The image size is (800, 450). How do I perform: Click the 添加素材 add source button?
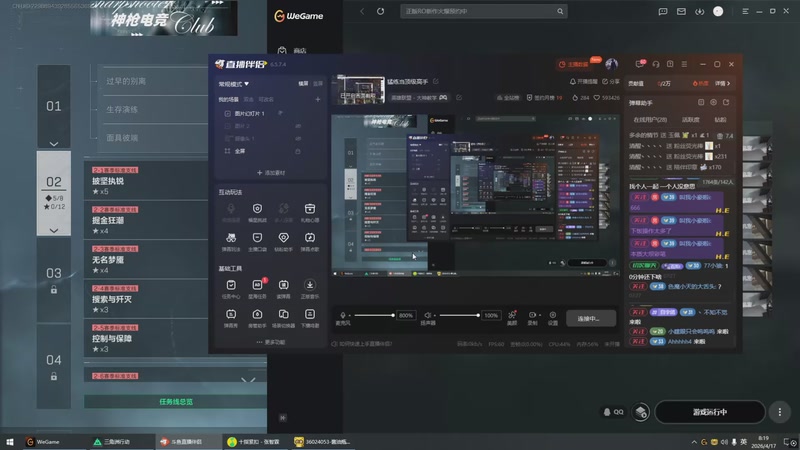click(x=271, y=172)
